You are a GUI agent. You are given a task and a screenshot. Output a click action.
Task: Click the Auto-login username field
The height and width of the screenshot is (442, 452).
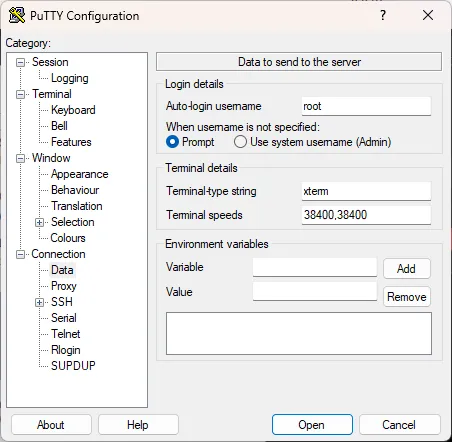click(x=366, y=106)
